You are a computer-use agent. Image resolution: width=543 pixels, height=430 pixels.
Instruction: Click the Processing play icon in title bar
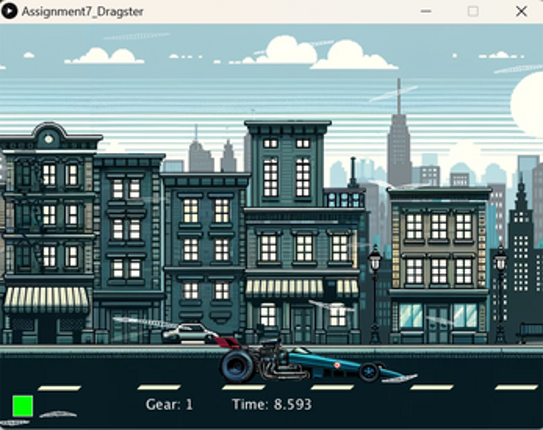click(9, 11)
